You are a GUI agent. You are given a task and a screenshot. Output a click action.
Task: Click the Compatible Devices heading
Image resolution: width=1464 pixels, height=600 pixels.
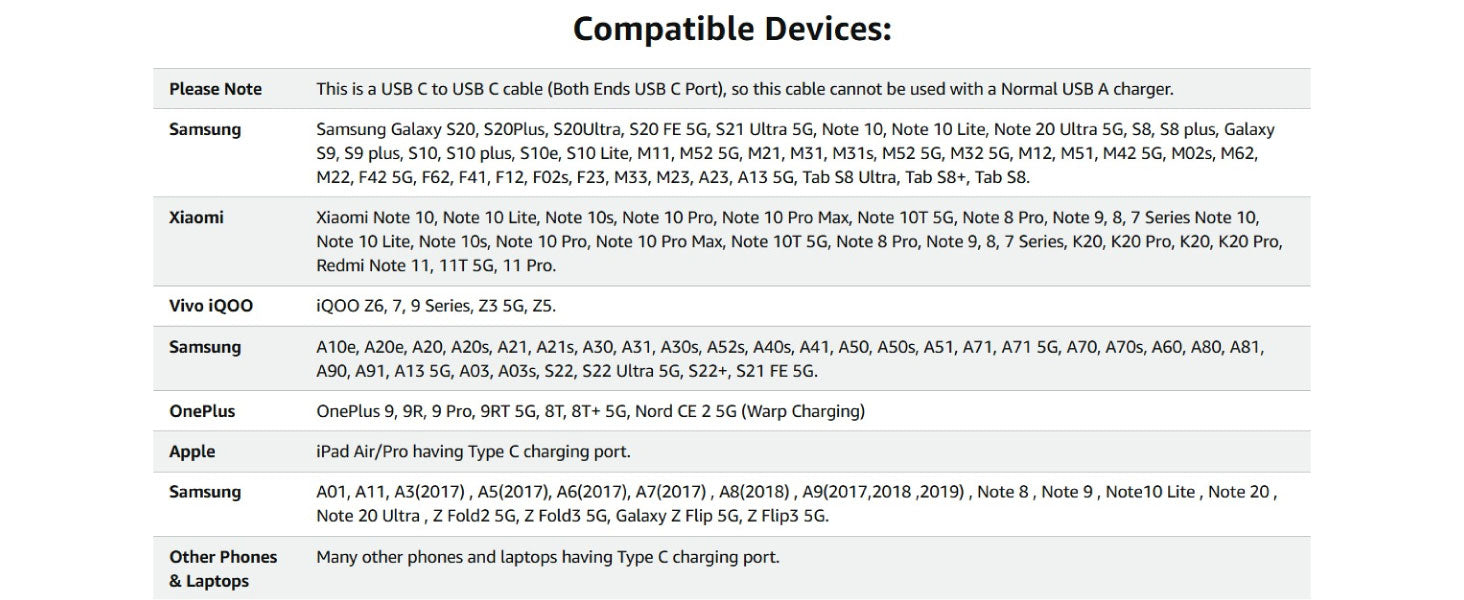pos(731,29)
